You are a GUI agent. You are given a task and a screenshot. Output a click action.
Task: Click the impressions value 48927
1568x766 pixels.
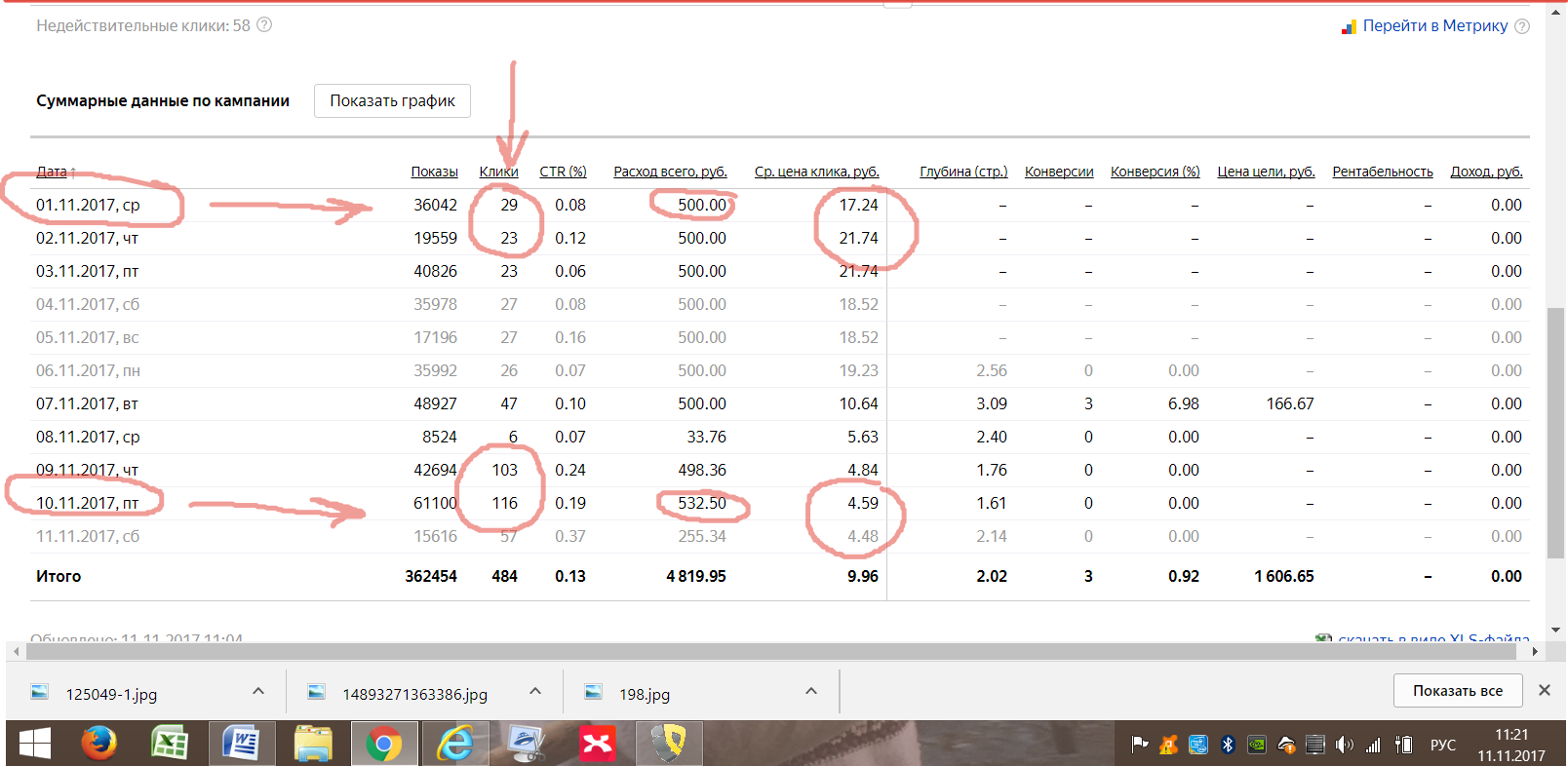tap(435, 403)
